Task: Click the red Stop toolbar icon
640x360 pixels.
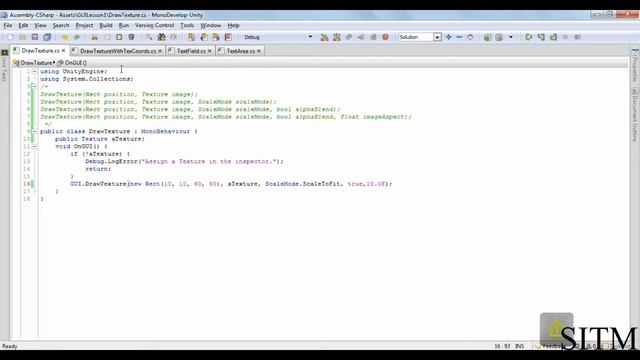Action: [385, 37]
